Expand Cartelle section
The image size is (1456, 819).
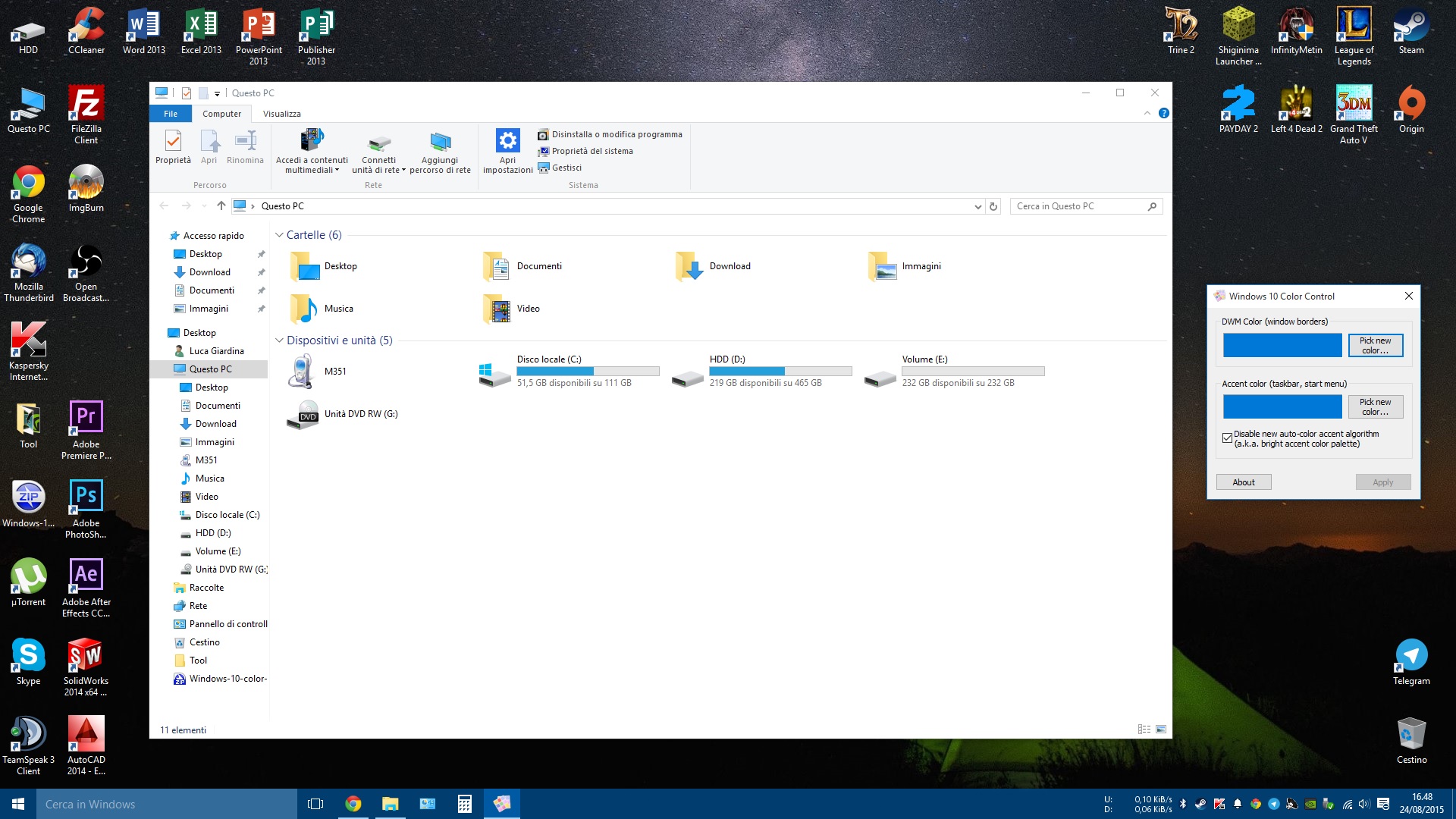click(279, 234)
